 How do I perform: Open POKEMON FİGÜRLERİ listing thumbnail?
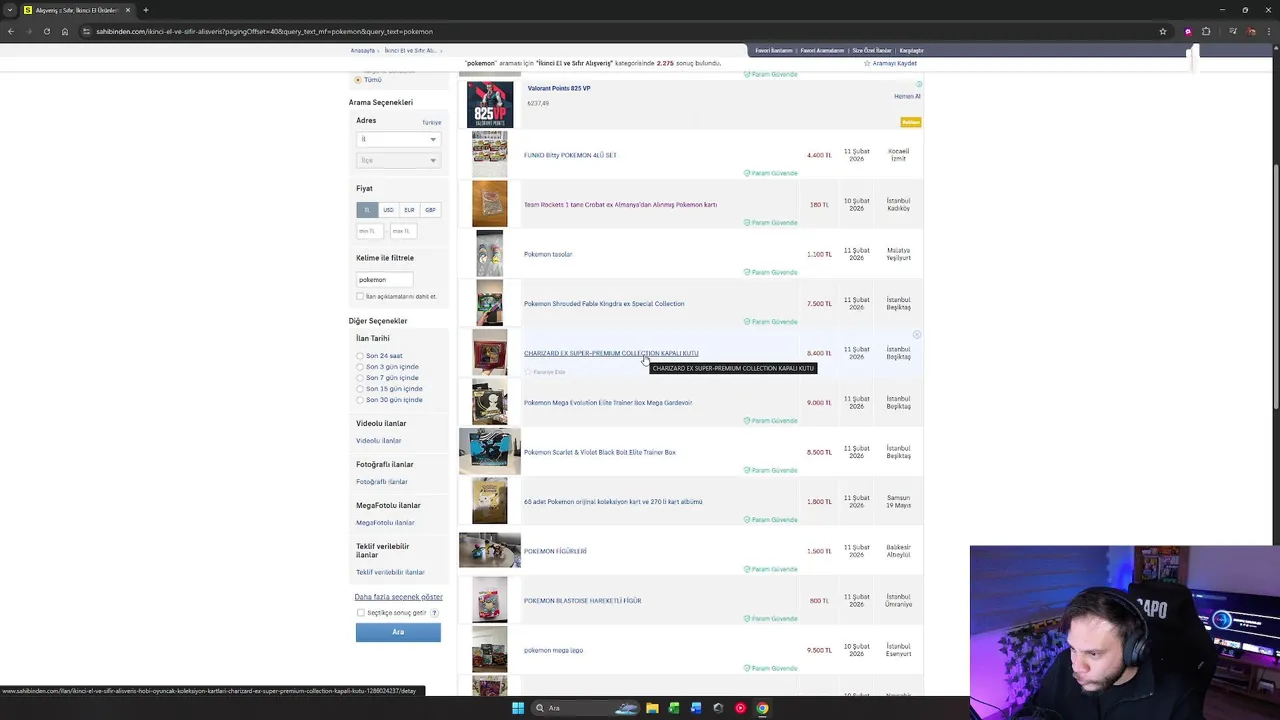[490, 550]
